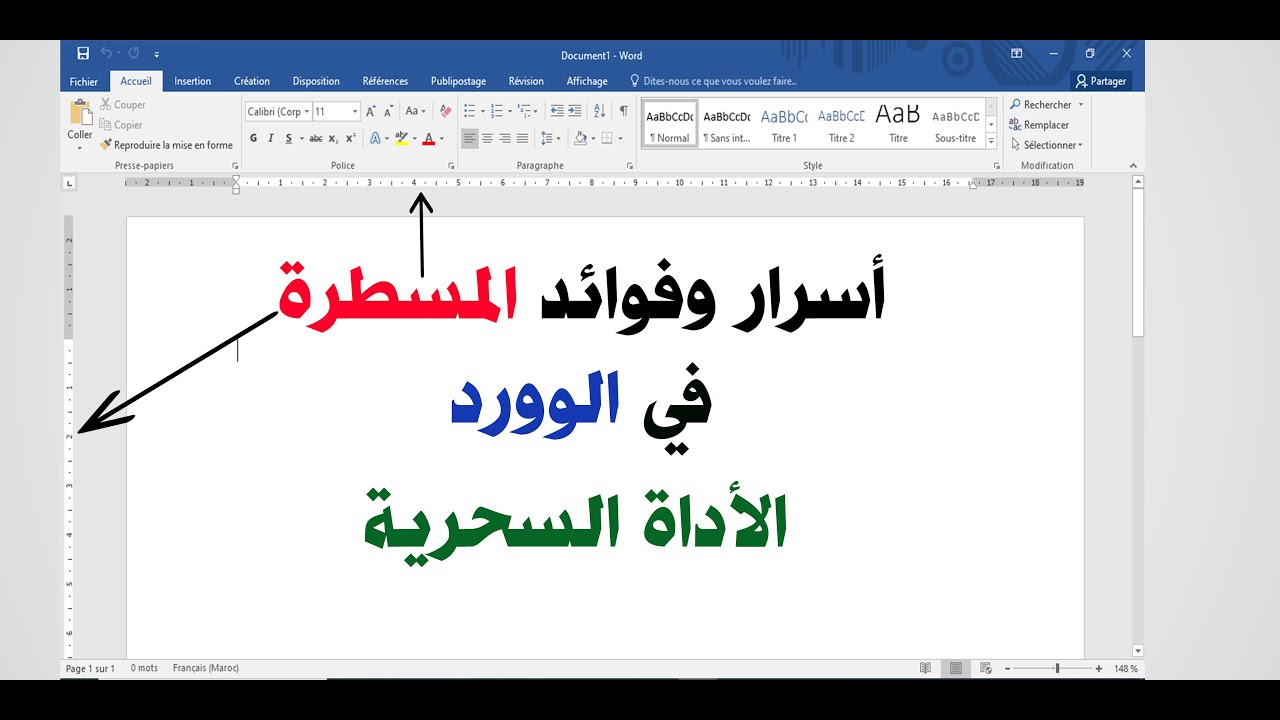Click the Partager share button
The image size is (1280, 720).
[1101, 81]
